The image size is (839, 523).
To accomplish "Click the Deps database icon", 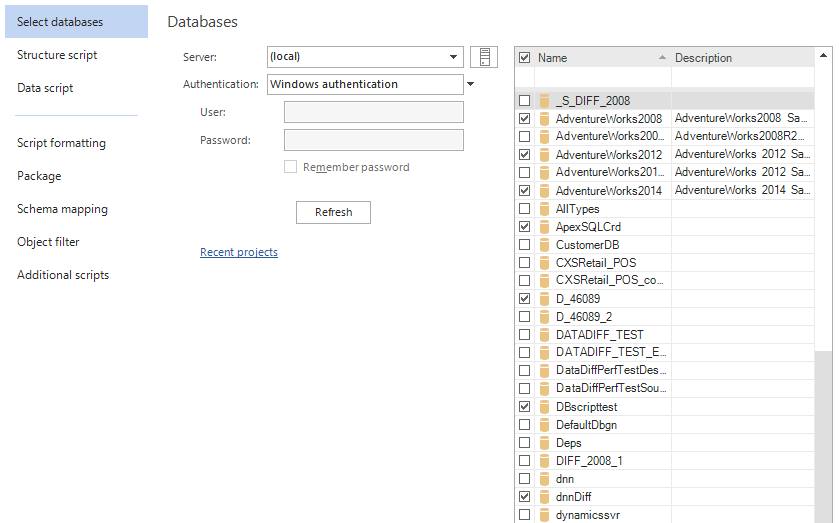I will [544, 443].
